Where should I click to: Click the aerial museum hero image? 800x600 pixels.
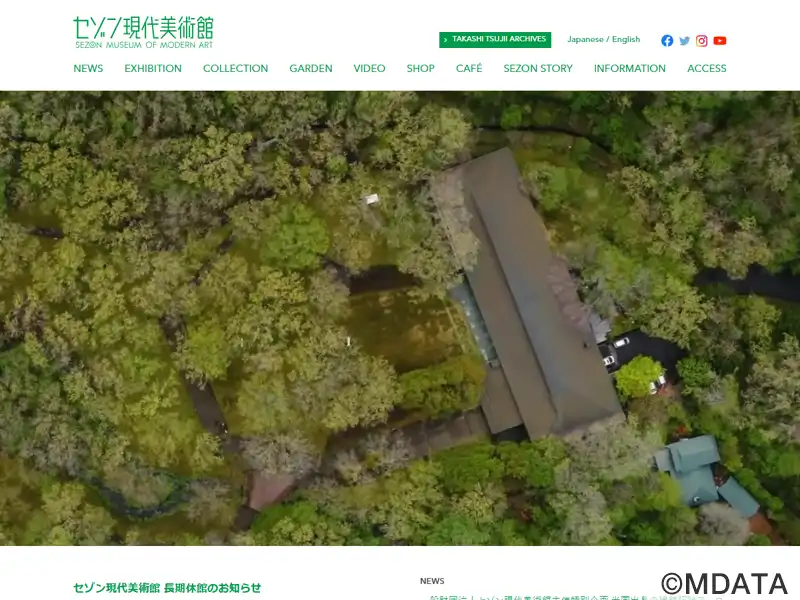[400, 318]
